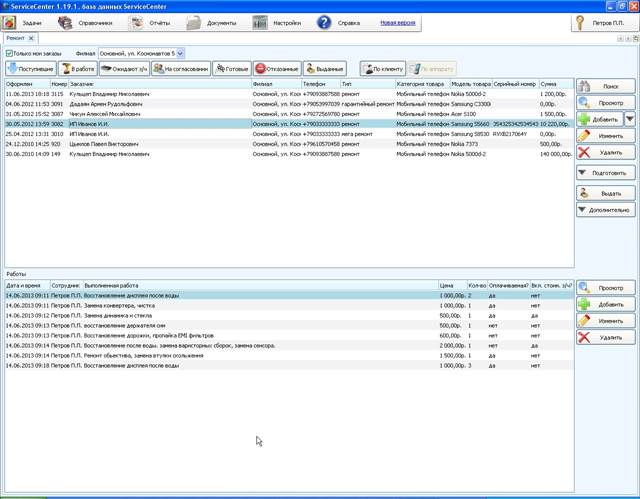Expand the Дополнительно dropdown button
The height and width of the screenshot is (499, 640).
pyautogui.click(x=606, y=210)
